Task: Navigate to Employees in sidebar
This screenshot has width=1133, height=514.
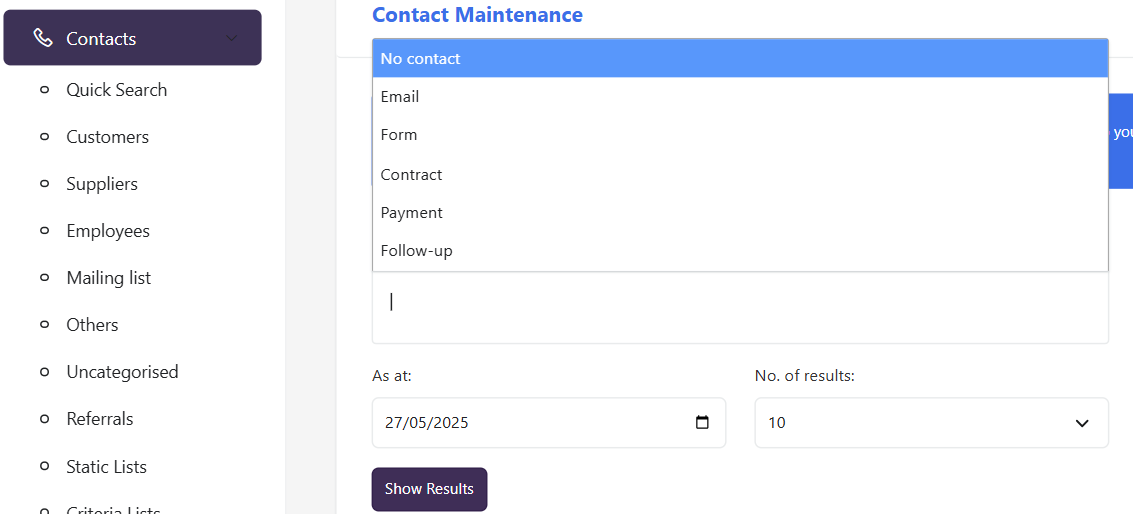Action: coord(108,231)
